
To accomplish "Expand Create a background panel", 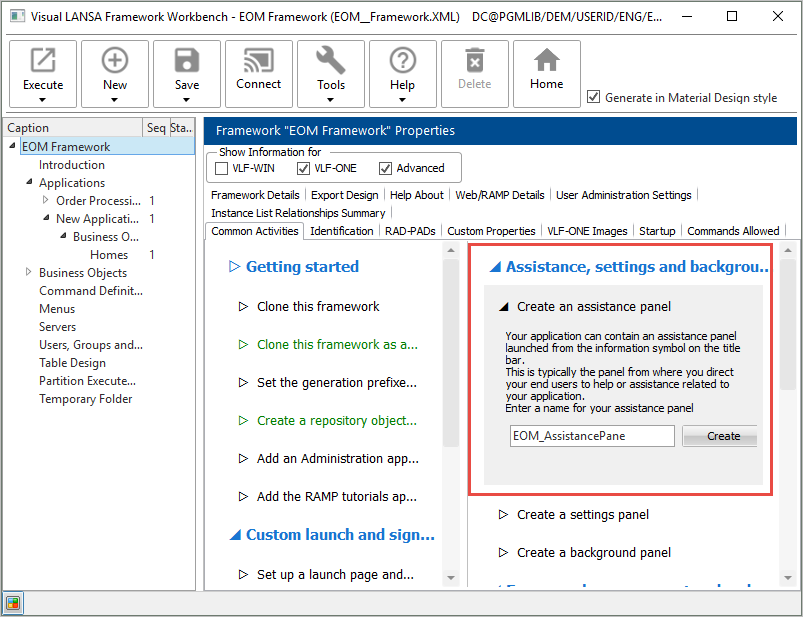I will pyautogui.click(x=503, y=552).
